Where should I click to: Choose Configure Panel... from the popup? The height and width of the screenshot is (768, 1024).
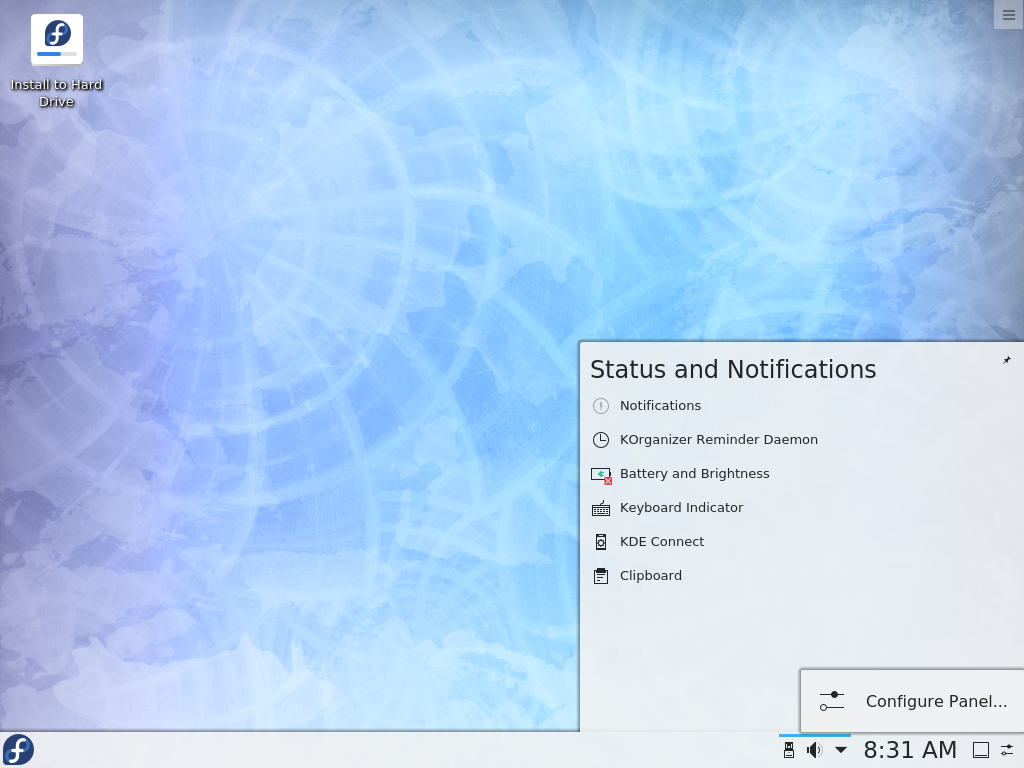click(x=912, y=701)
